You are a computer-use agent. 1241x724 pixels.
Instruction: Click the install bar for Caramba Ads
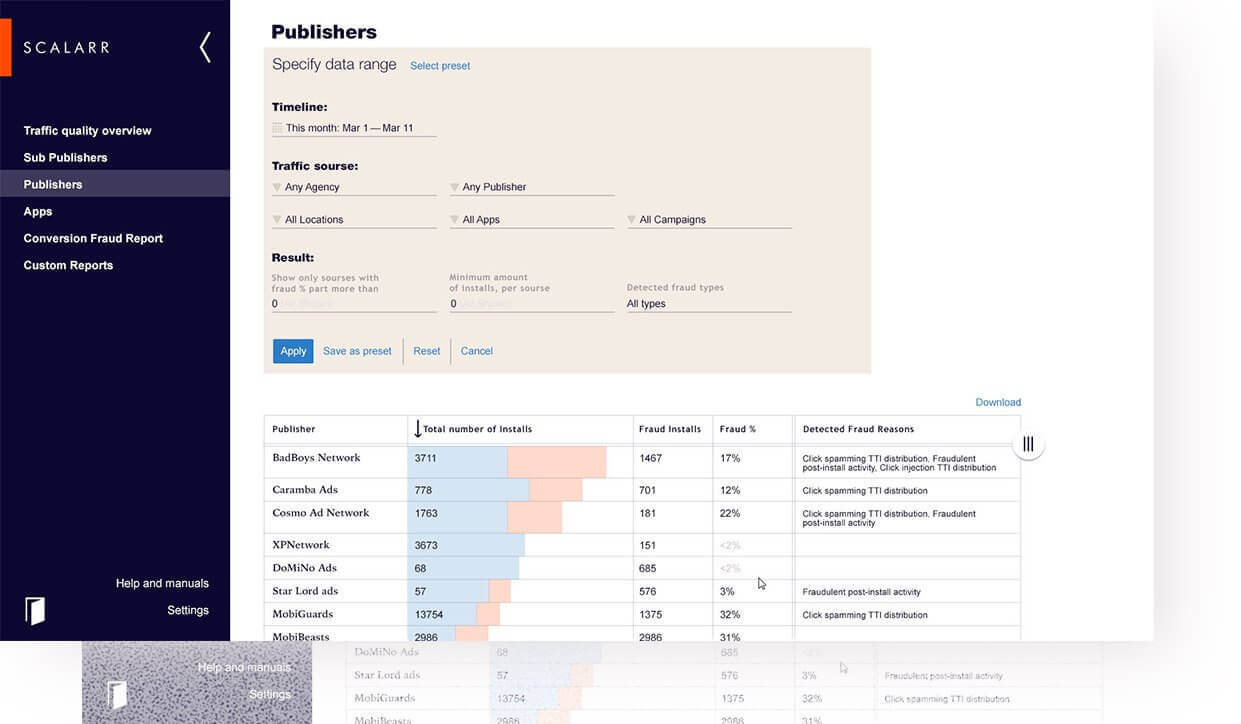click(495, 490)
